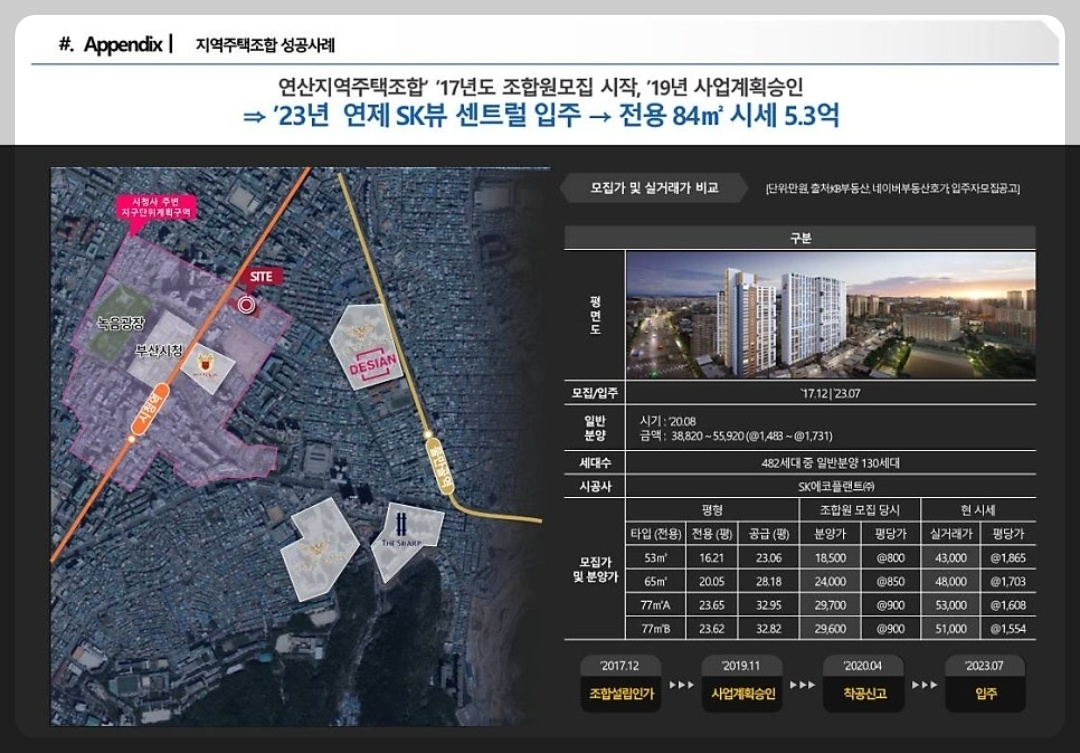The height and width of the screenshot is (753, 1080).
Task: Click the SITE marker label on map
Action: point(261,276)
